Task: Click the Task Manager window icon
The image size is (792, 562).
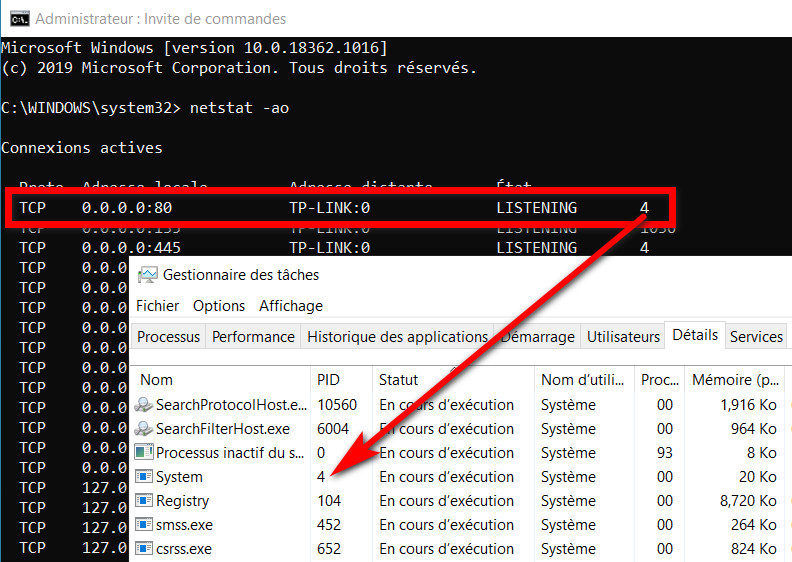Action: [x=147, y=275]
